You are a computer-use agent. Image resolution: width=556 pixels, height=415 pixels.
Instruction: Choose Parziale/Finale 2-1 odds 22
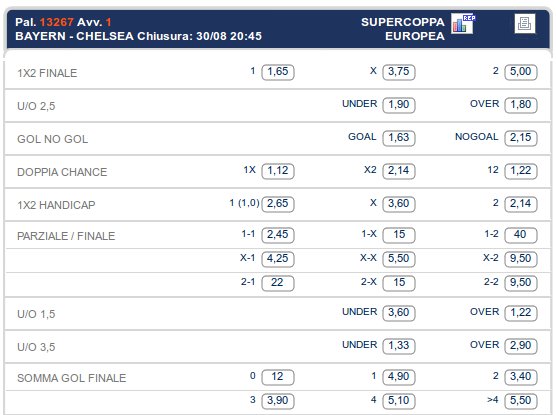click(x=278, y=283)
